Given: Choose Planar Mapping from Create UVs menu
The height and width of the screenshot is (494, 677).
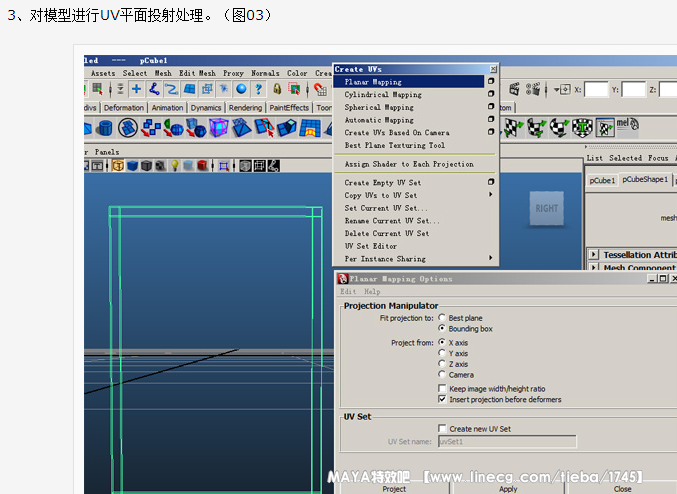Looking at the screenshot, I should coord(373,82).
